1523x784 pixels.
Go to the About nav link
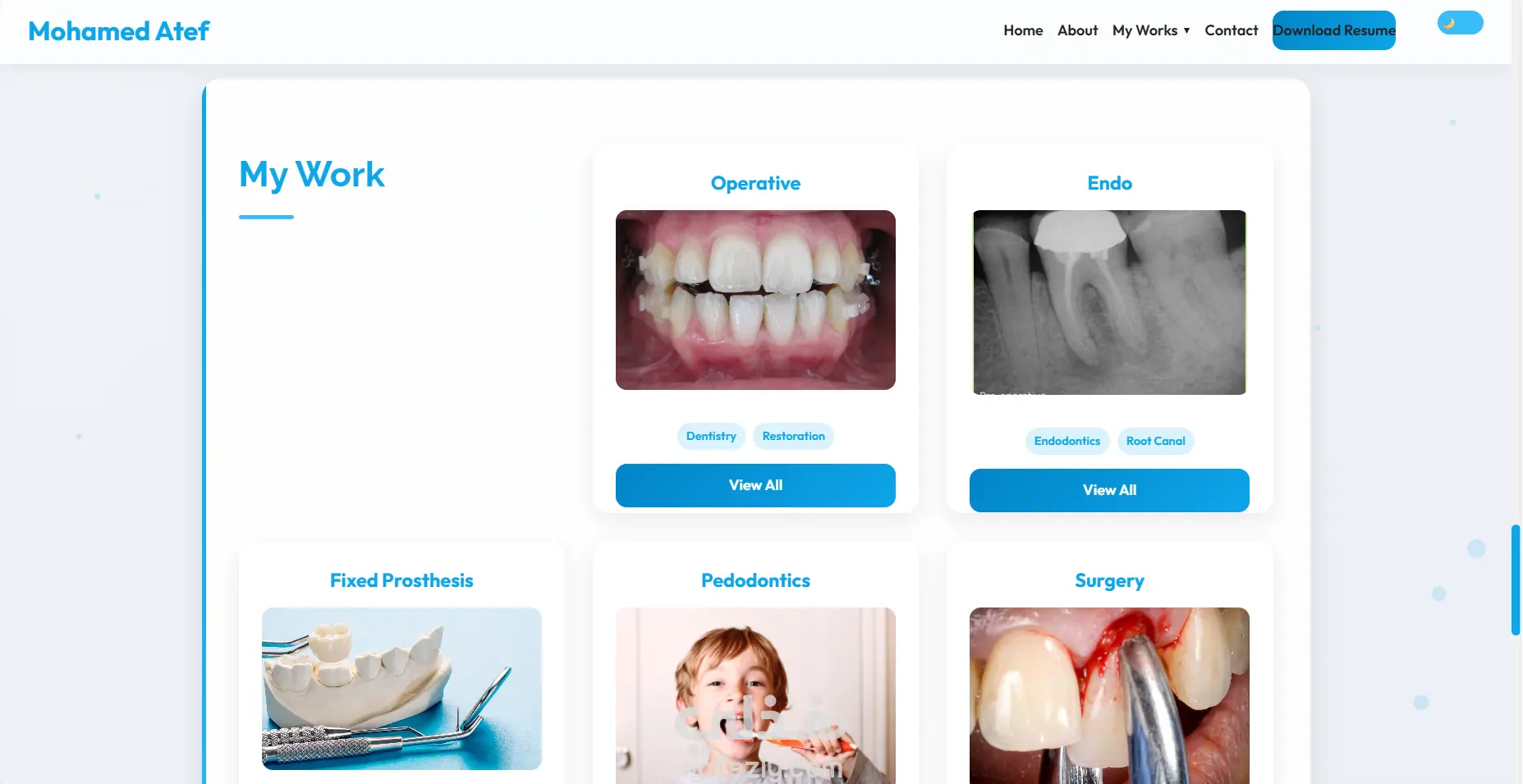[x=1077, y=30]
